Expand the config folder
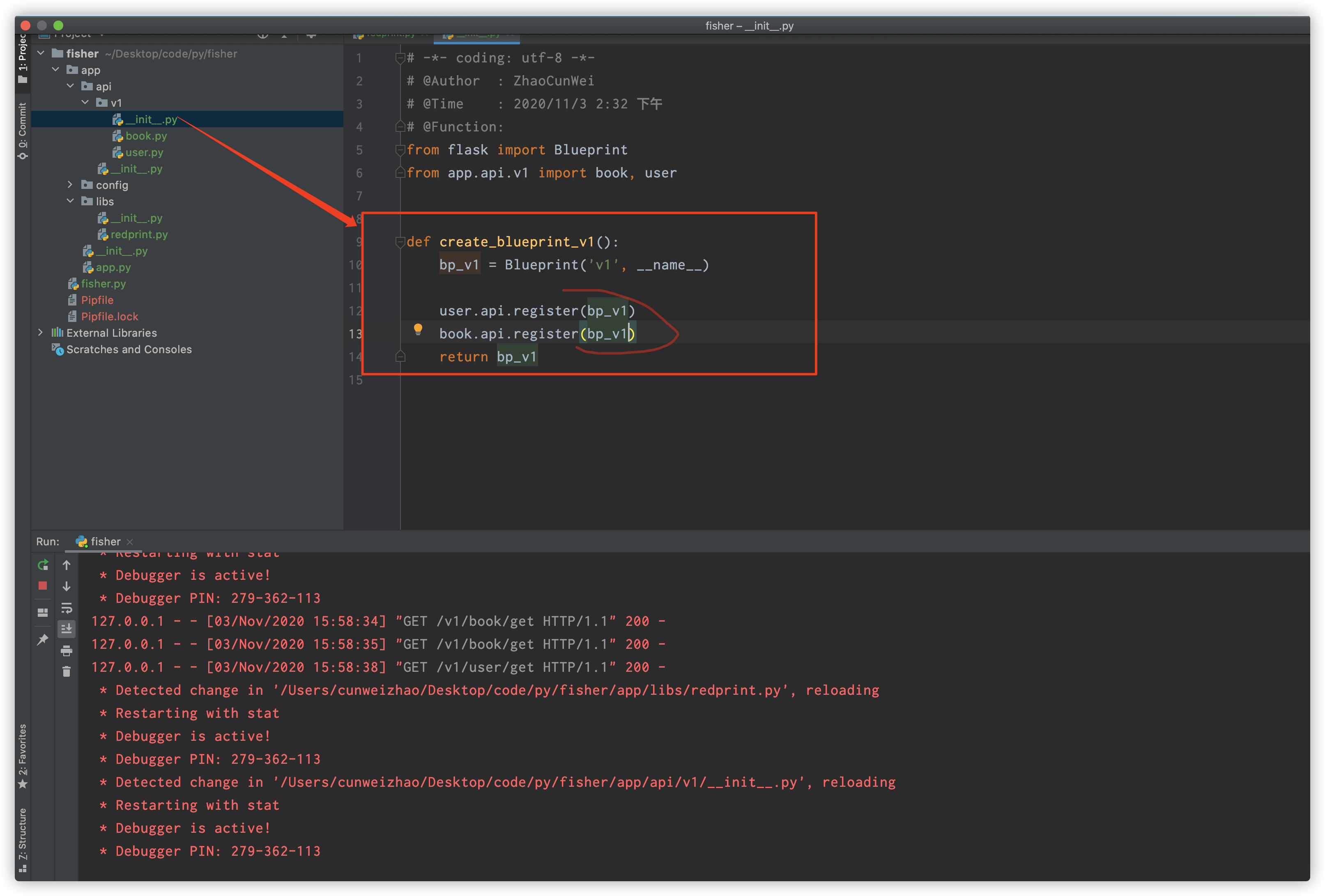Viewport: 1325px width, 896px height. 70,185
